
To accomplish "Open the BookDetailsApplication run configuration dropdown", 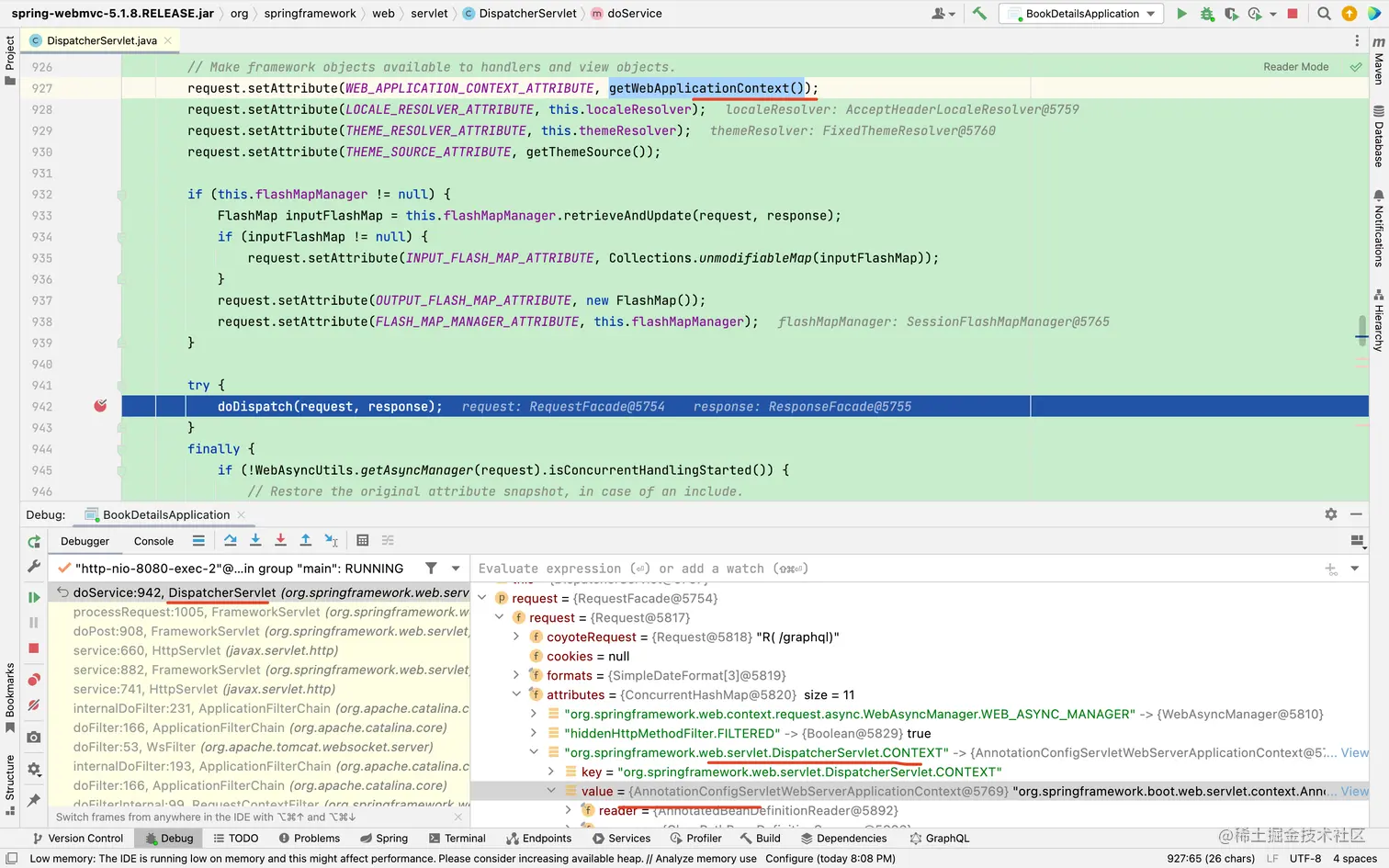I will (x=1082, y=14).
